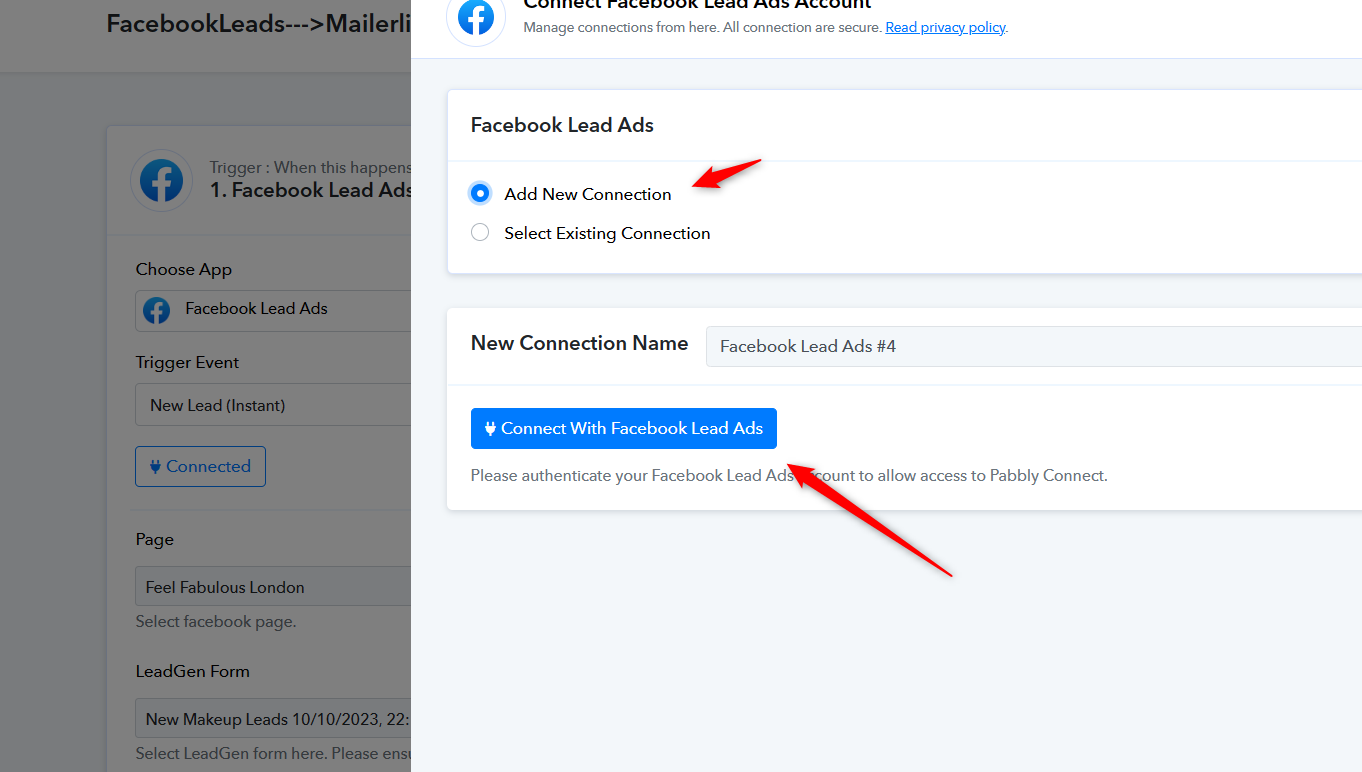Open the Choose App dropdown showing Facebook Lead Ads
The width and height of the screenshot is (1362, 772).
[273, 310]
